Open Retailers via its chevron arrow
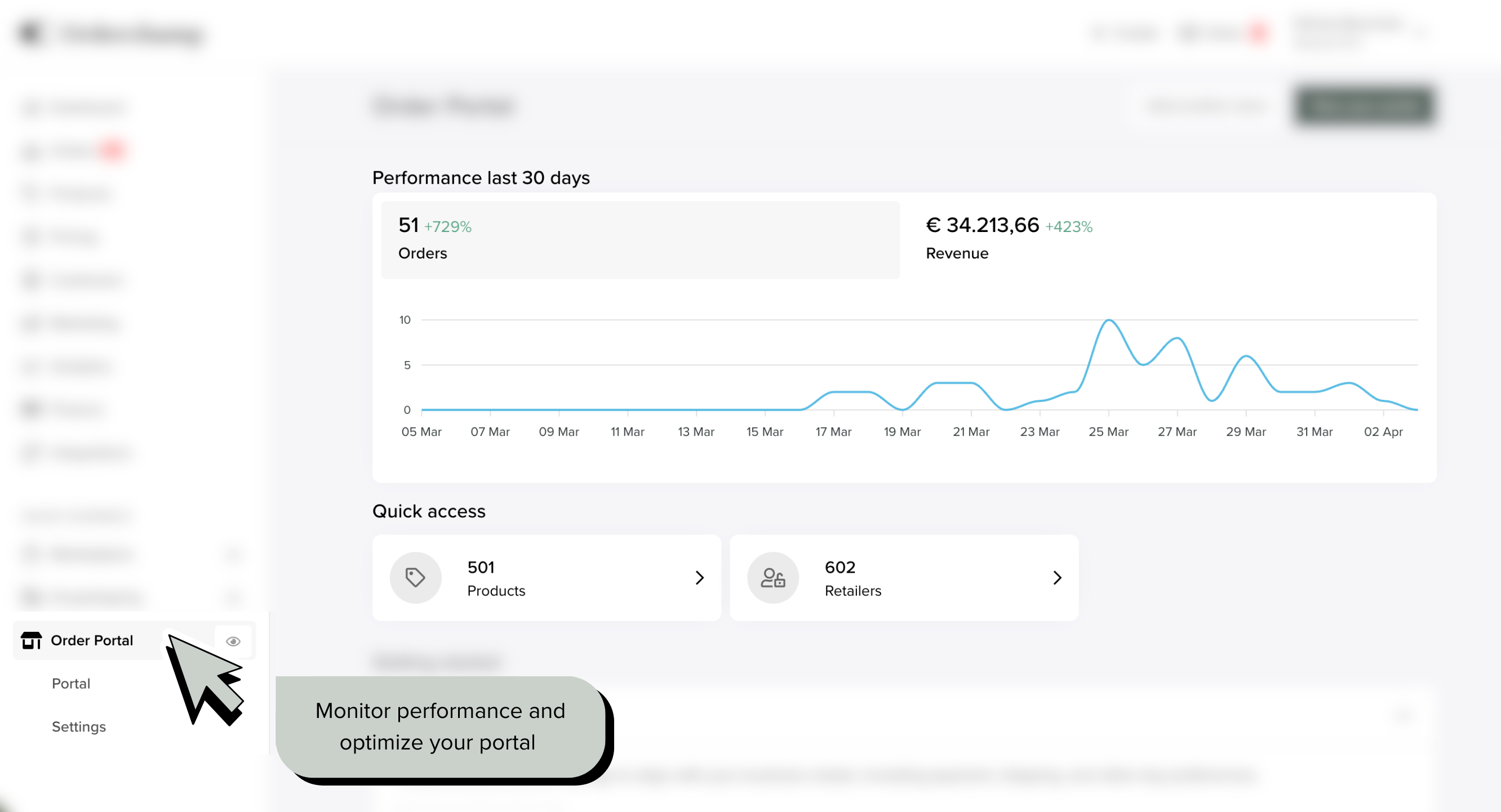This screenshot has height=812, width=1501. tap(1057, 577)
